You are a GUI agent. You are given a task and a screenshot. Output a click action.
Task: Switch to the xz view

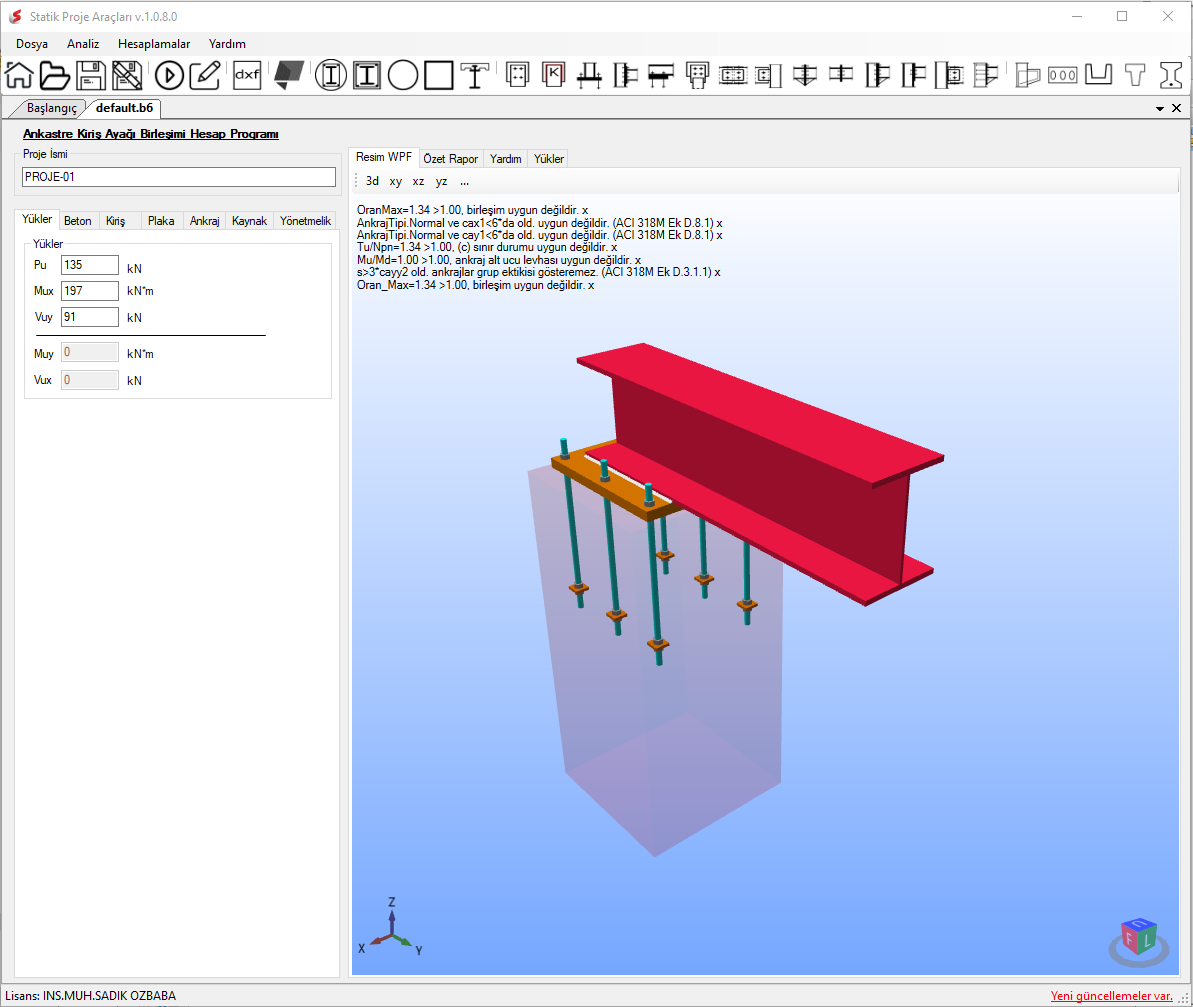(x=418, y=181)
